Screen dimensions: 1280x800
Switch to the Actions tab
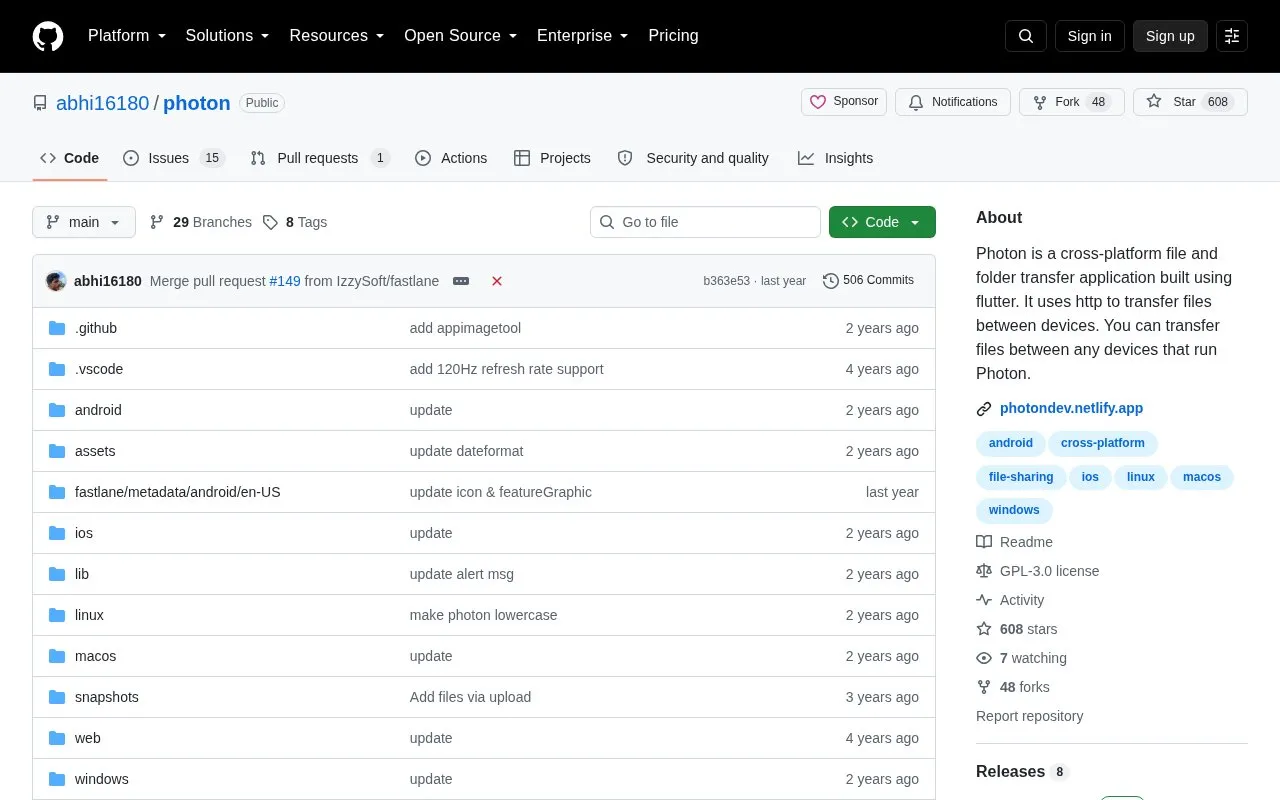click(x=451, y=158)
